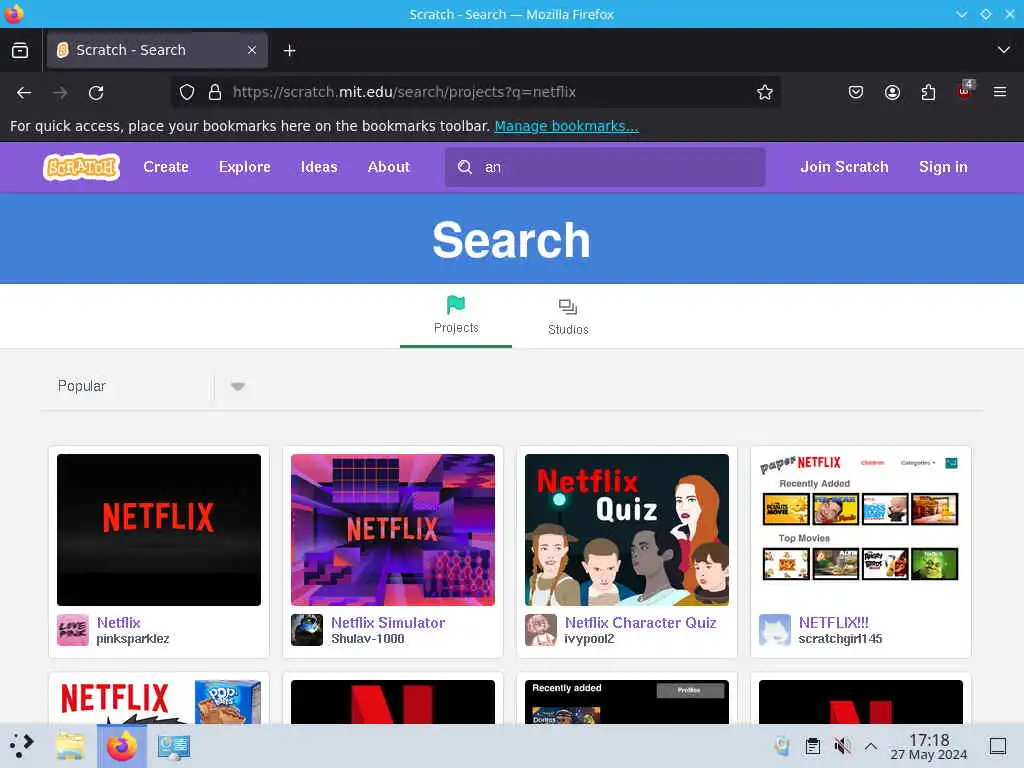The width and height of the screenshot is (1024, 768).
Task: Open the Shulav-1000 author link
Action: tap(367, 639)
